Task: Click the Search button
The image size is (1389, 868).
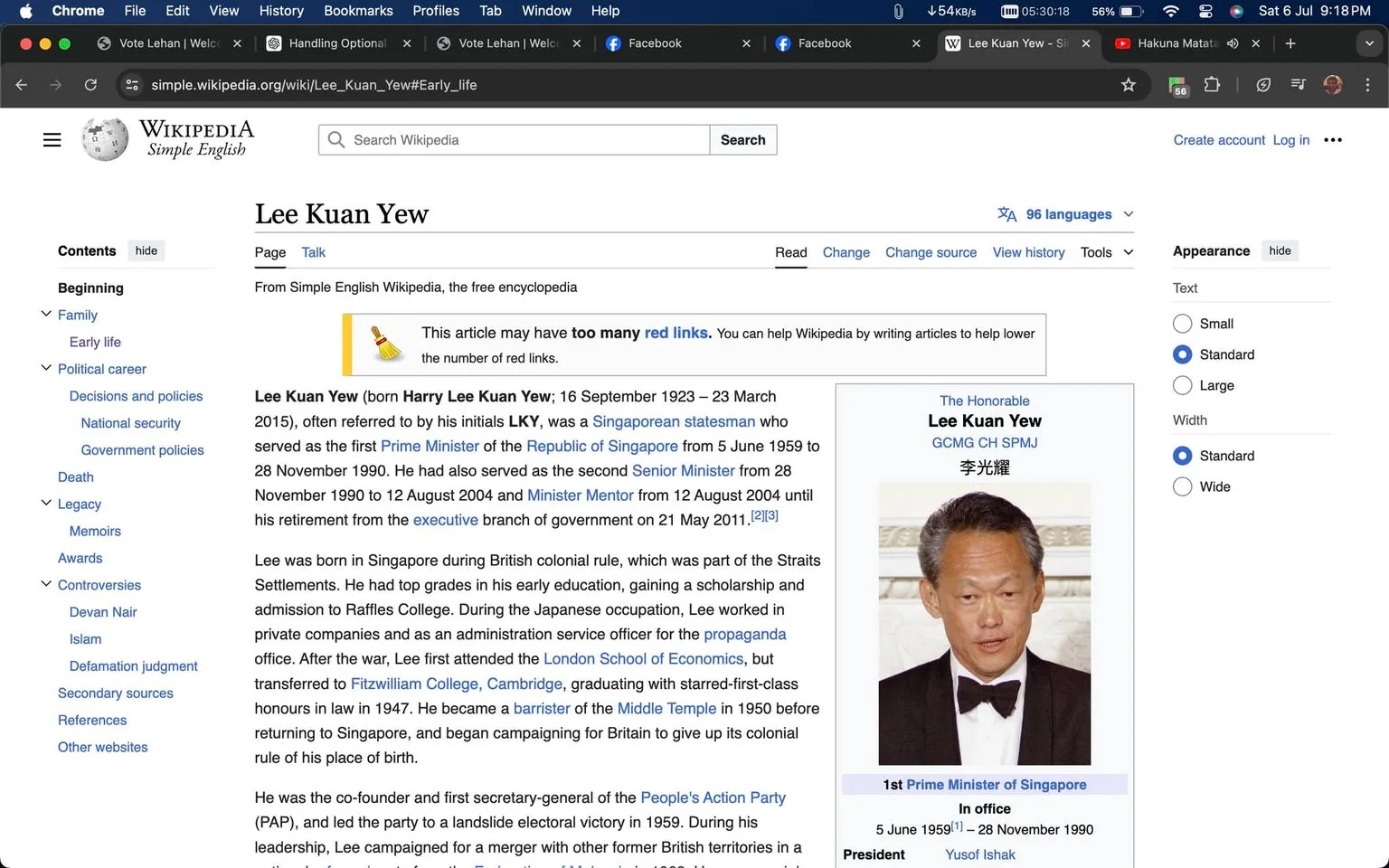Action: click(x=743, y=140)
